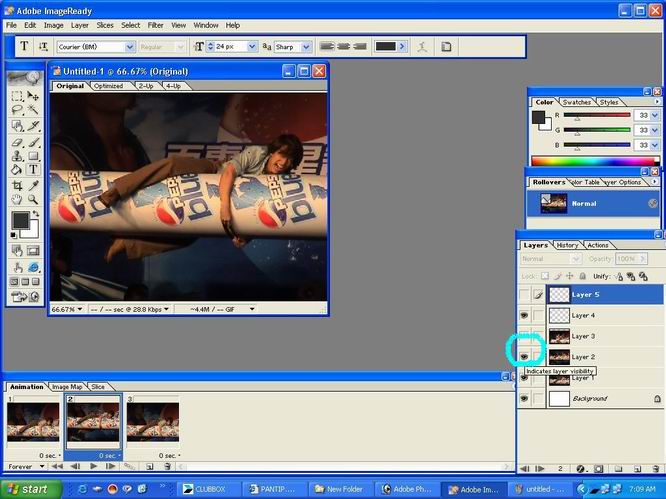Viewport: 666px width, 499px height.
Task: Switch to CLUBBOX taskbar button
Action: pos(209,489)
